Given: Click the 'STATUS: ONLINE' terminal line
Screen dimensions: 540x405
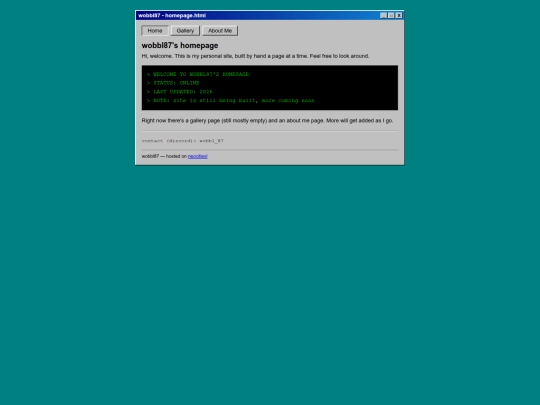Looking at the screenshot, I should click(173, 83).
